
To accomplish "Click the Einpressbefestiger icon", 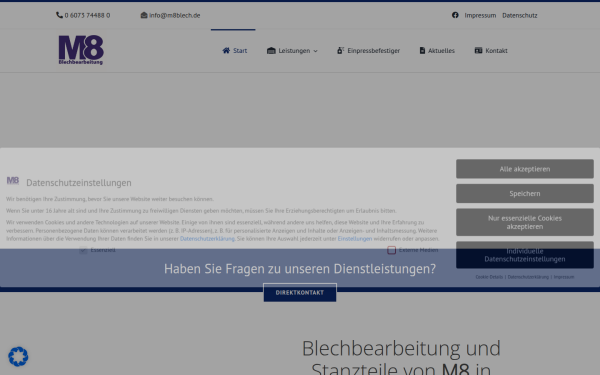I will (x=341, y=51).
